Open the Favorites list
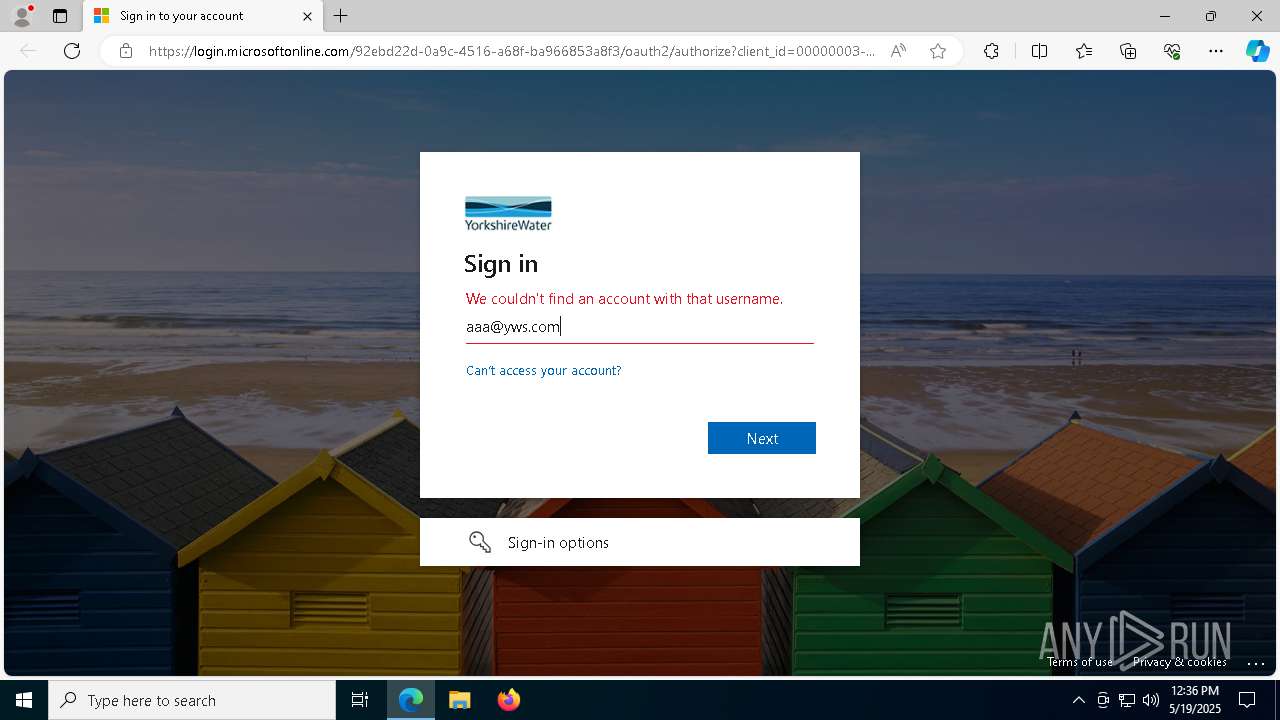The image size is (1280, 720). pos(1084,51)
